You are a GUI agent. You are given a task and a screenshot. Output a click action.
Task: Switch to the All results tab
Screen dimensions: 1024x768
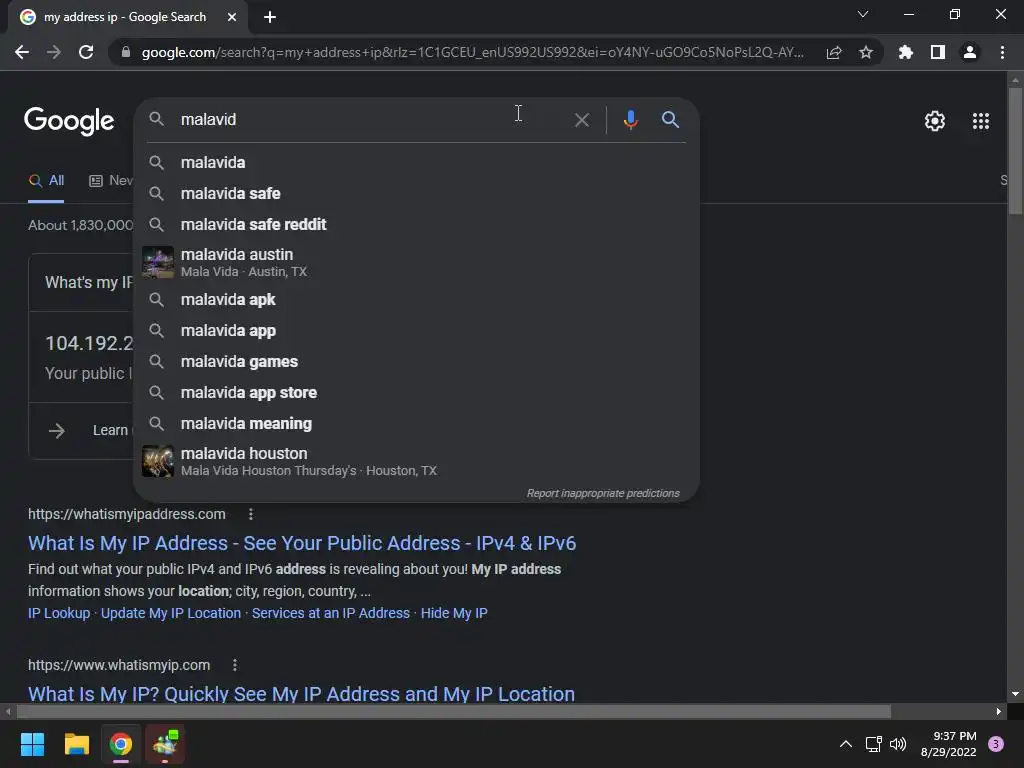click(46, 181)
